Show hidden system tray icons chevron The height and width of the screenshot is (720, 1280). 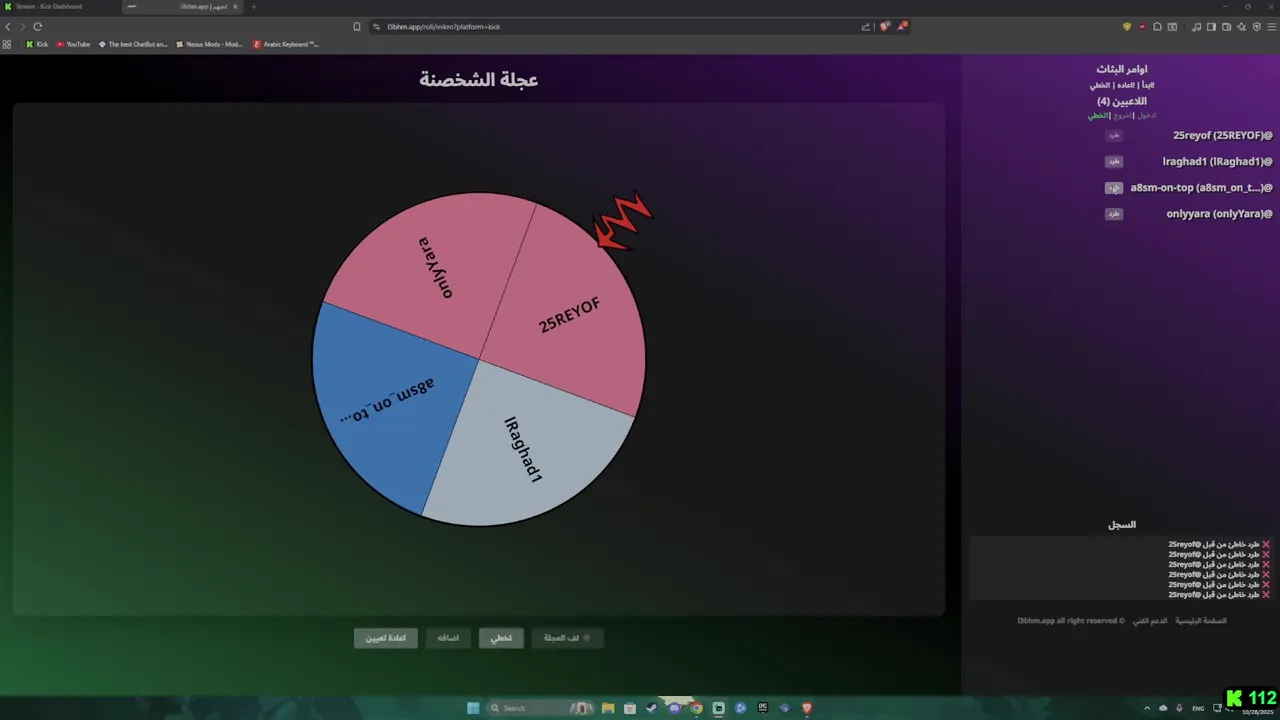1147,708
